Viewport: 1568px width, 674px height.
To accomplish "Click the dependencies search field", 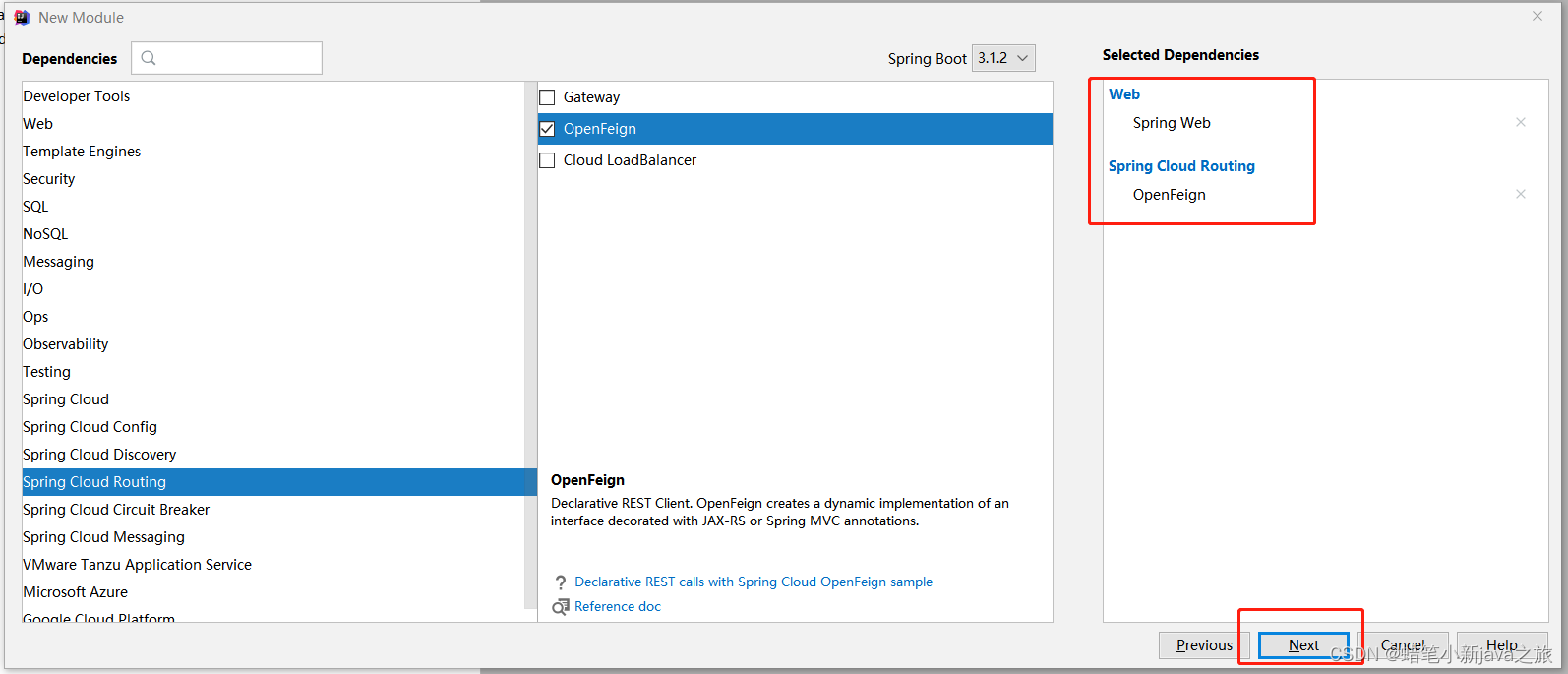I will click(226, 58).
